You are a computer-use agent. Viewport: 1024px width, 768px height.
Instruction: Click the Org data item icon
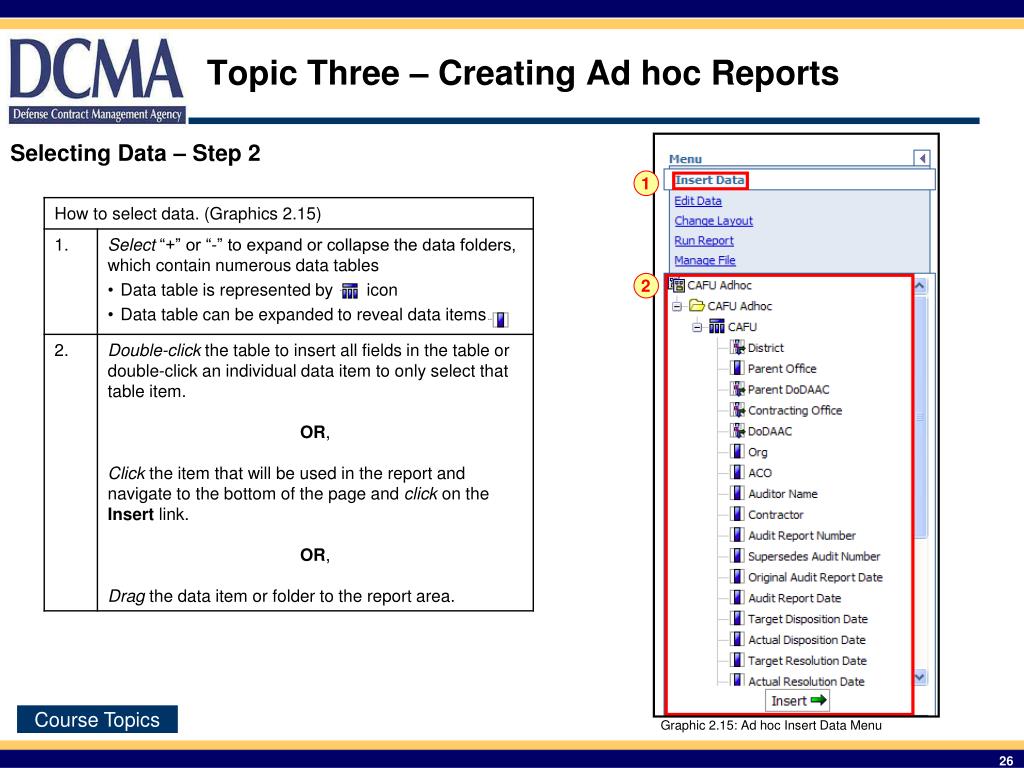click(737, 452)
